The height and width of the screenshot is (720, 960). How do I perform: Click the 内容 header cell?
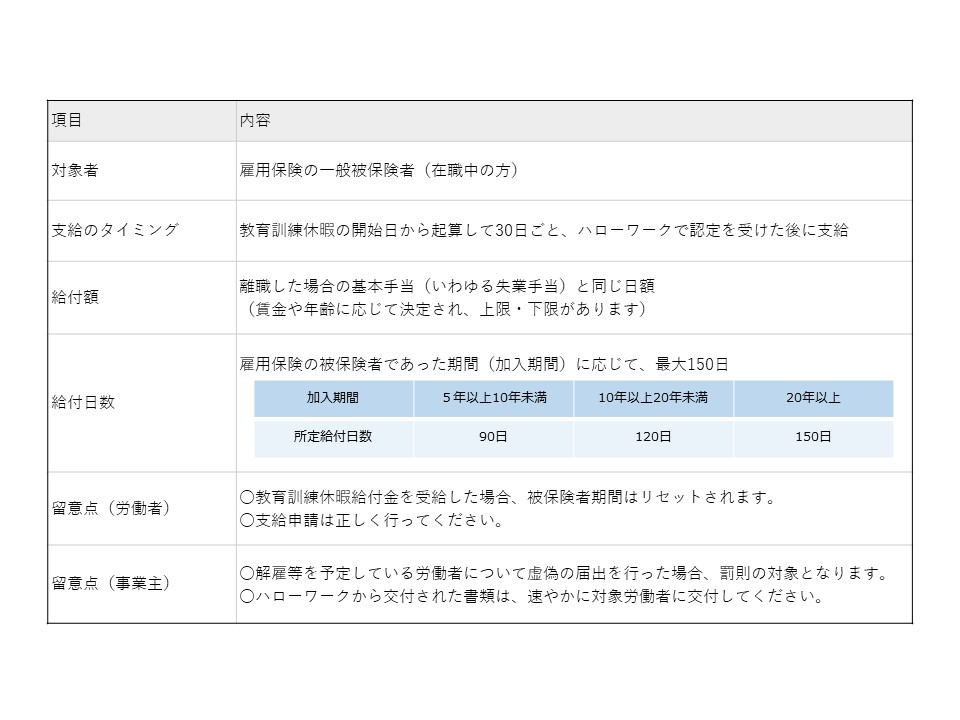pyautogui.click(x=254, y=120)
